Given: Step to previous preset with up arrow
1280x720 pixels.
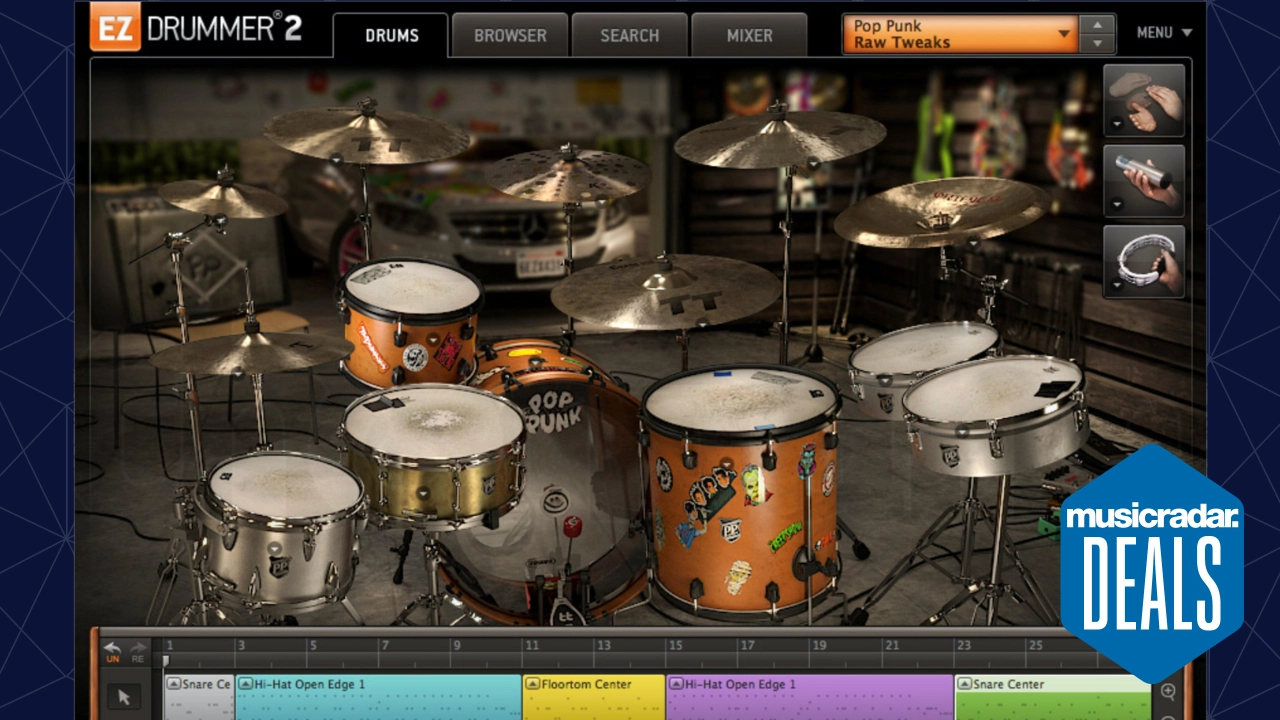Looking at the screenshot, I should coord(1099,24).
